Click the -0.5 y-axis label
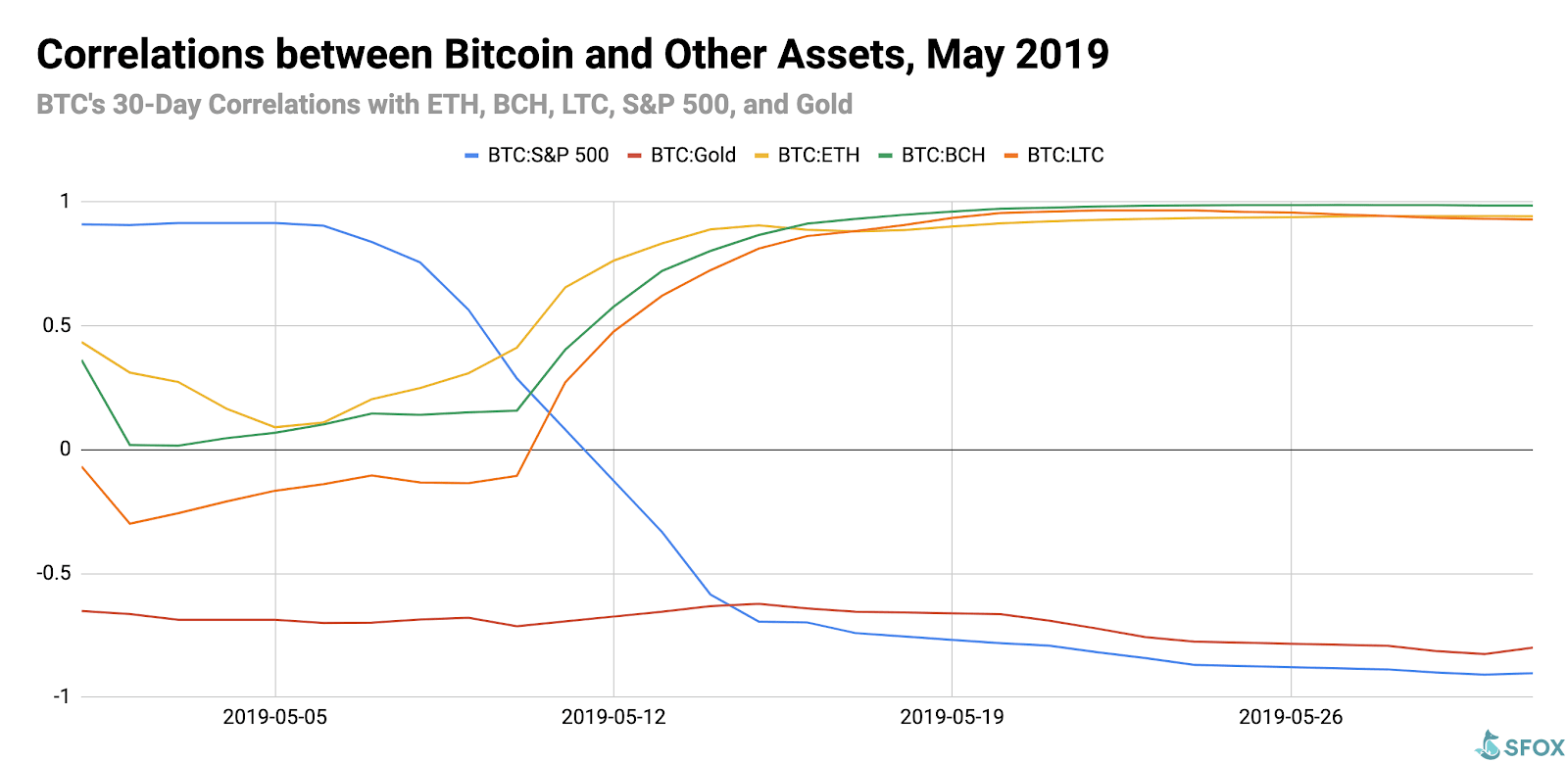Viewport: 1568px width, 763px height. [x=54, y=573]
